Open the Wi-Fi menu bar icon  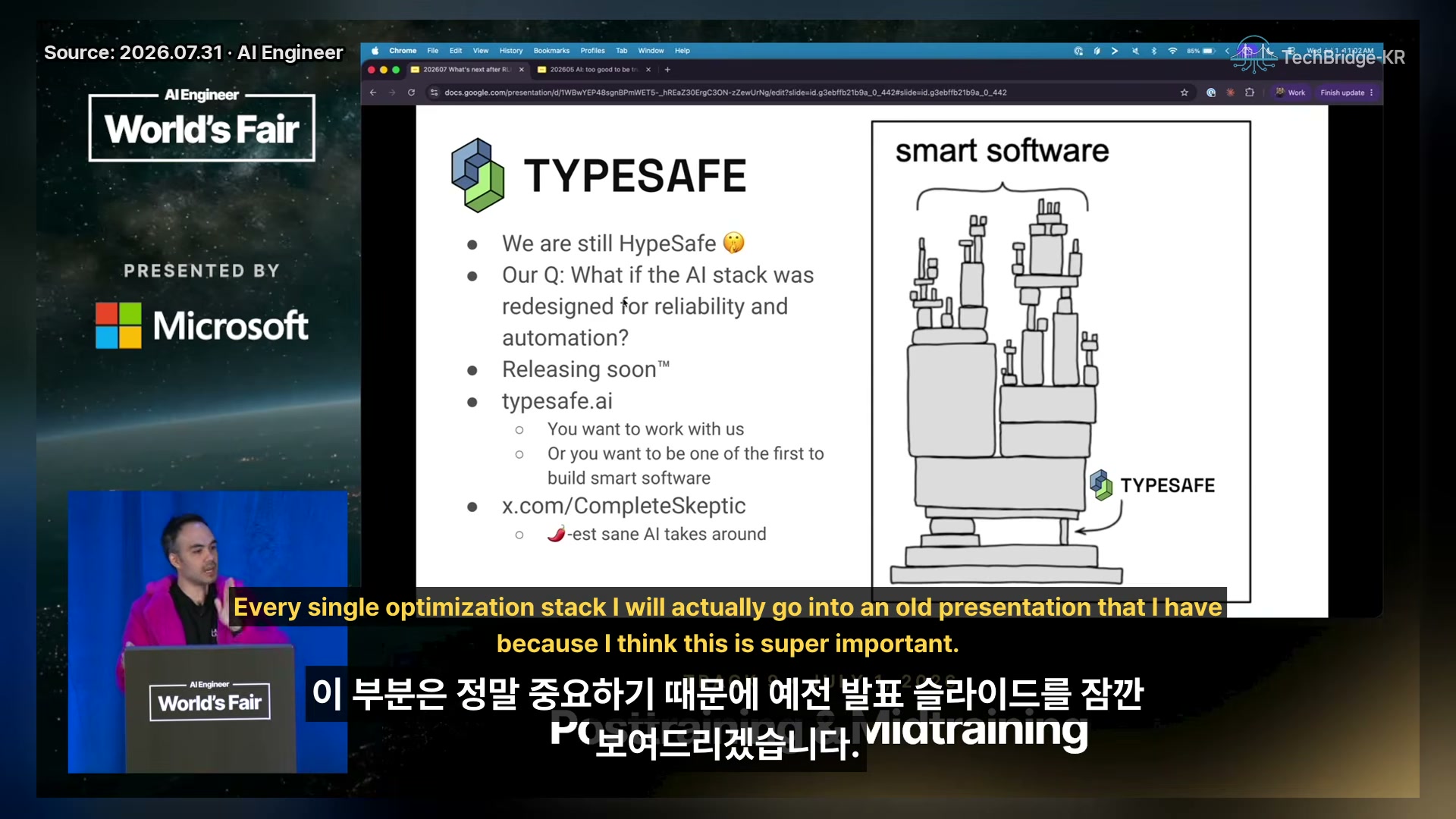1172,51
